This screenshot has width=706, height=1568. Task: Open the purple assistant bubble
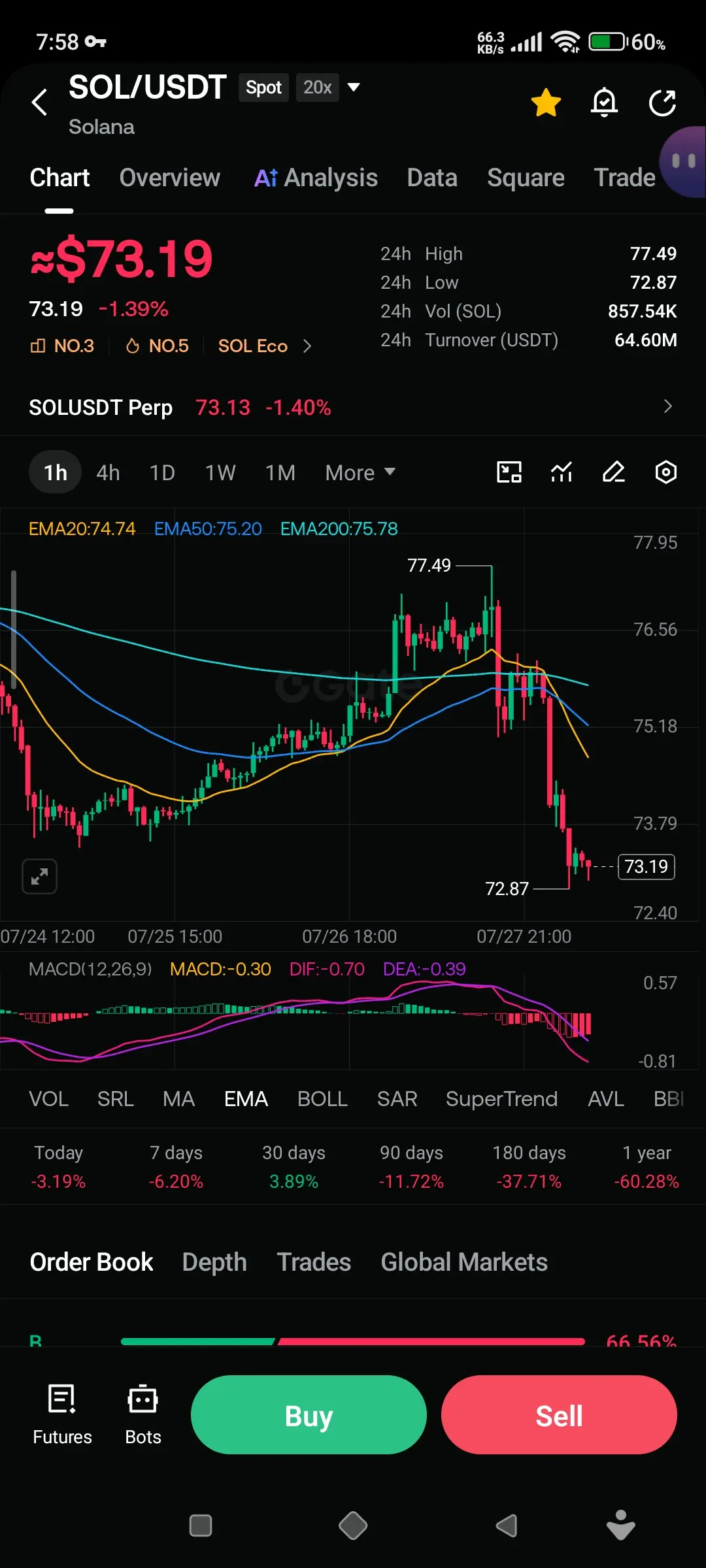(x=683, y=161)
